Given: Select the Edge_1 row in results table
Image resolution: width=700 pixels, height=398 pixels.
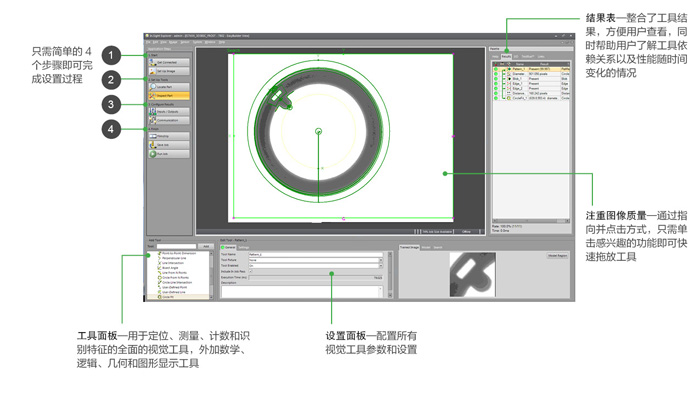Looking at the screenshot, I should coord(531,83).
